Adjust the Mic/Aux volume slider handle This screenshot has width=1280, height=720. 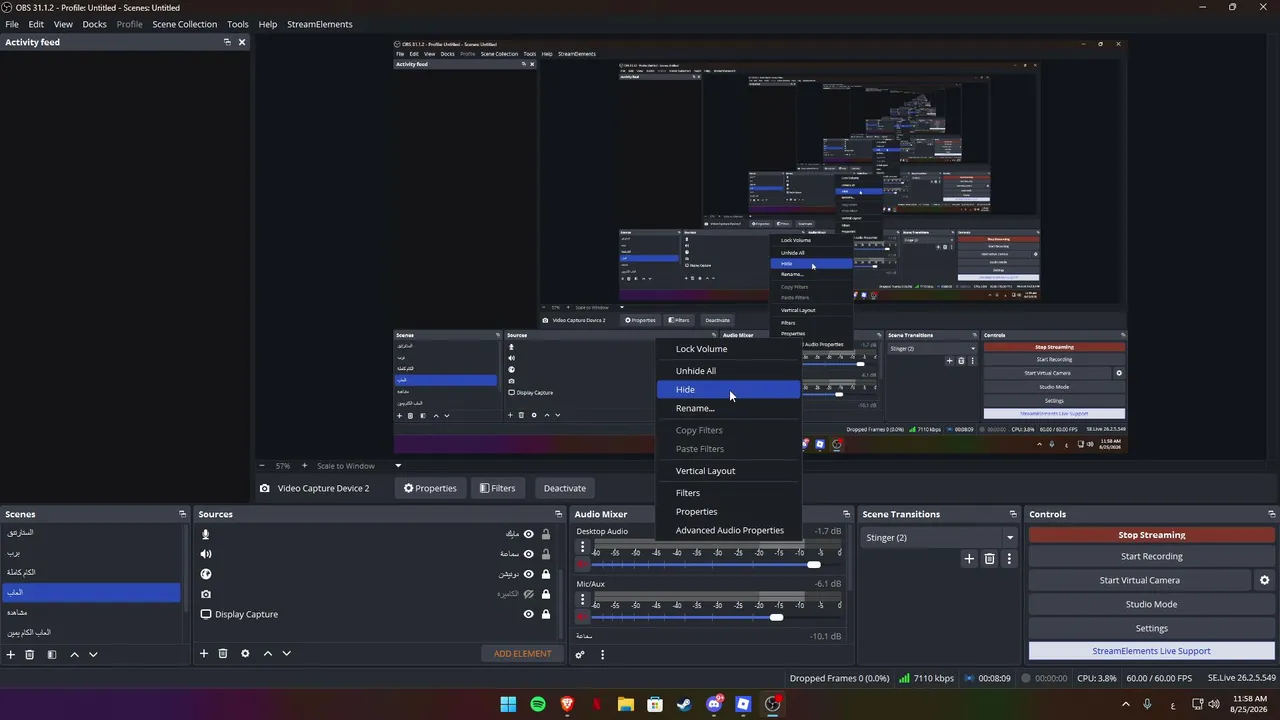776,618
